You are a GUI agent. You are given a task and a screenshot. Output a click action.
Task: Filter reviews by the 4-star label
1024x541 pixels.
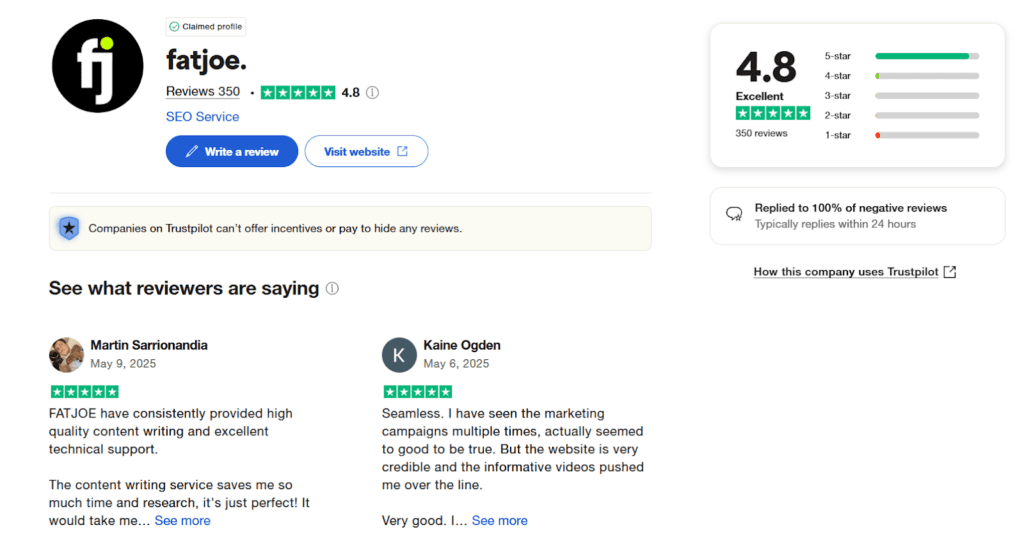(x=837, y=76)
